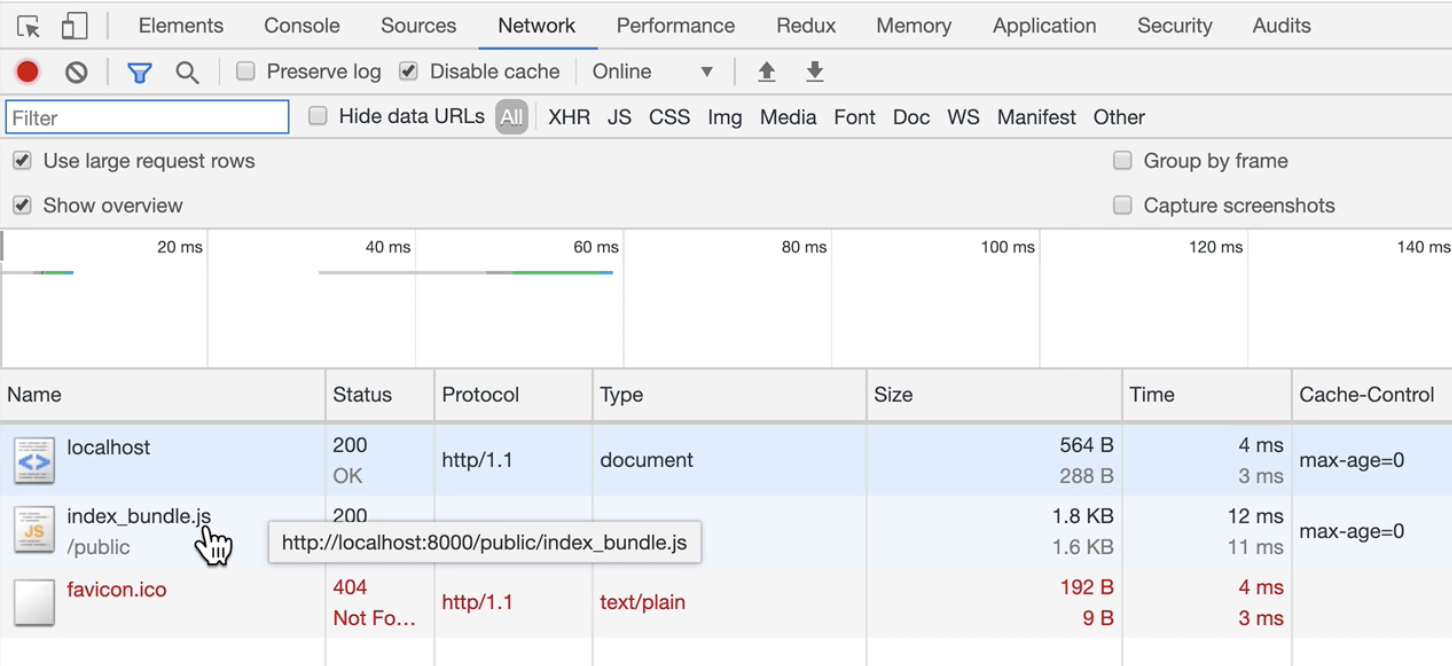The width and height of the screenshot is (1452, 666).
Task: Stop recording with the red record button
Action: [28, 72]
